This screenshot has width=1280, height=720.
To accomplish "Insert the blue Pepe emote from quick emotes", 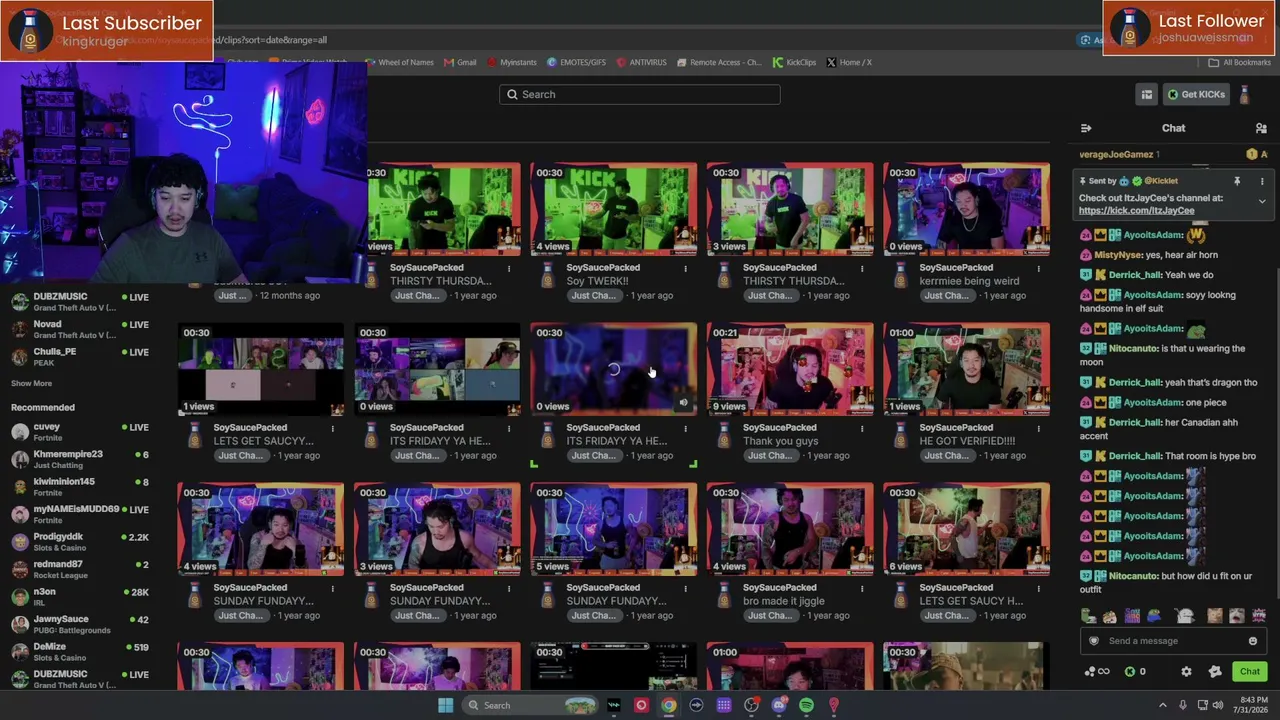I will (1155, 616).
